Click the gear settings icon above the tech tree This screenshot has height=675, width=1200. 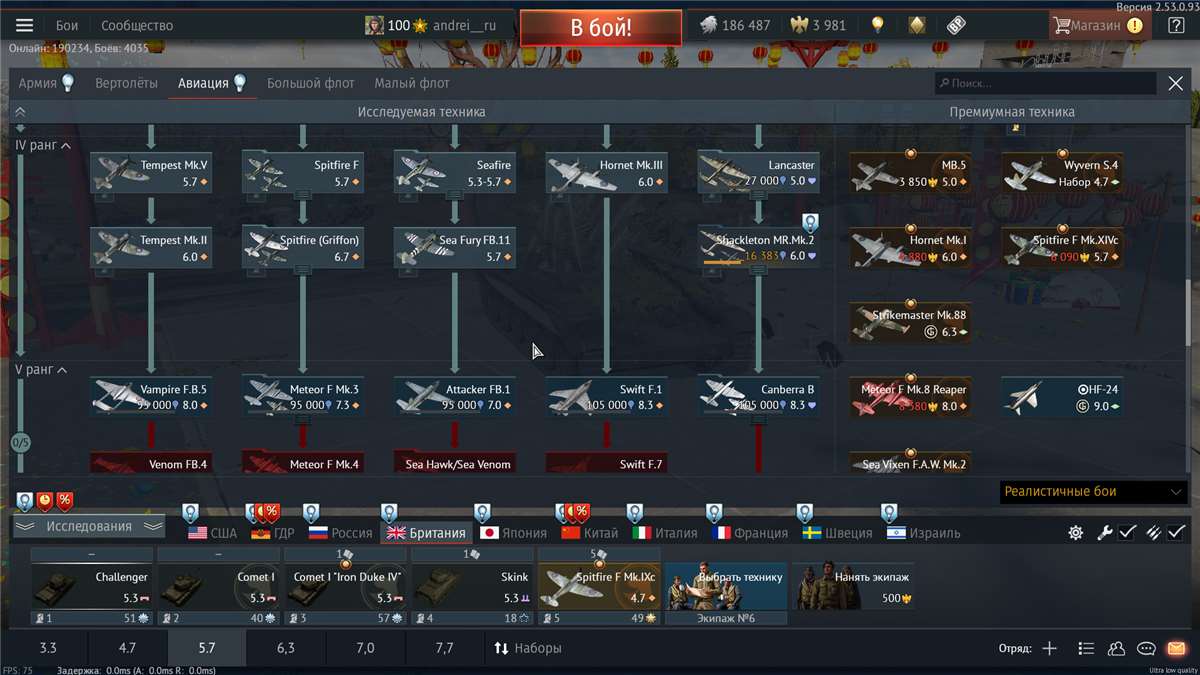click(x=1074, y=533)
